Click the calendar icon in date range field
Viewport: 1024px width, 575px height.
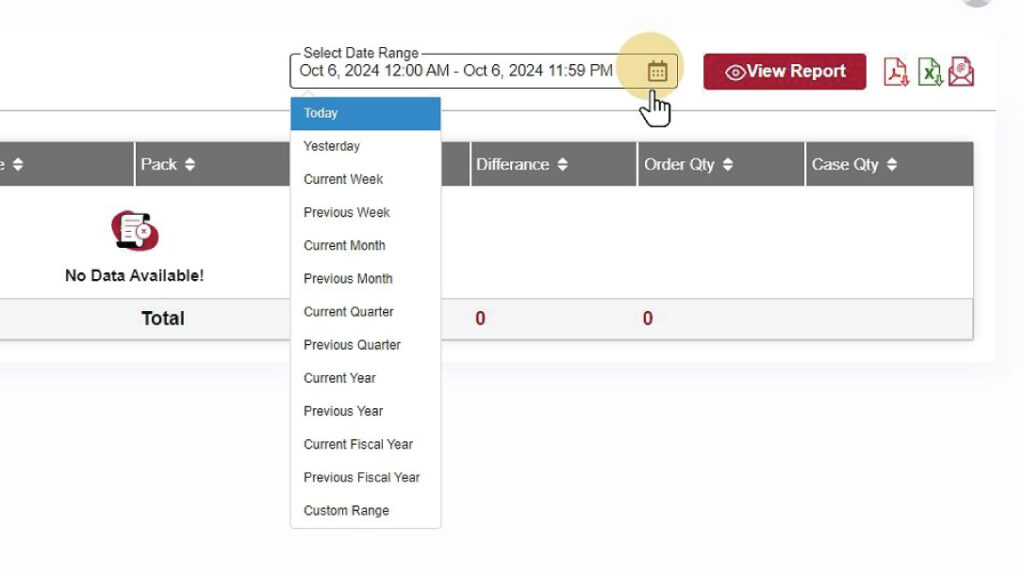(x=657, y=71)
